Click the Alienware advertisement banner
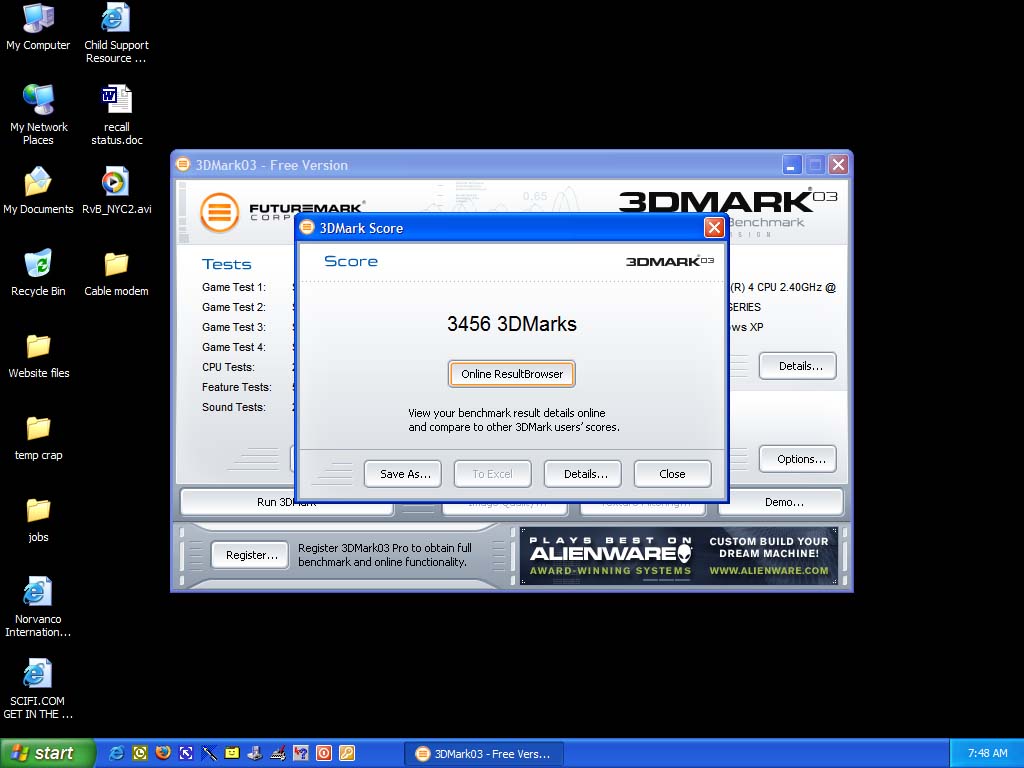Image resolution: width=1024 pixels, height=768 pixels. pyautogui.click(x=679, y=556)
